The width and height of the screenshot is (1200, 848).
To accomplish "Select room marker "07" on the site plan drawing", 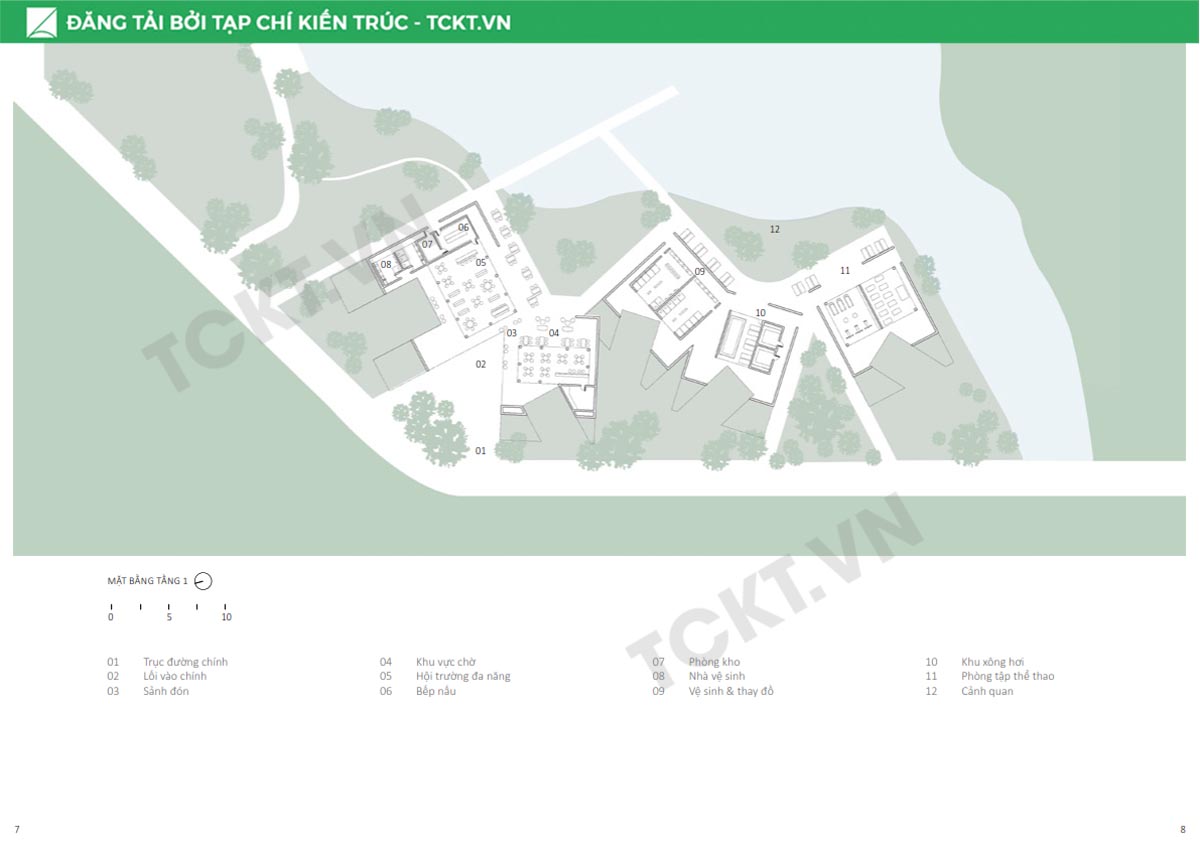I will 427,244.
